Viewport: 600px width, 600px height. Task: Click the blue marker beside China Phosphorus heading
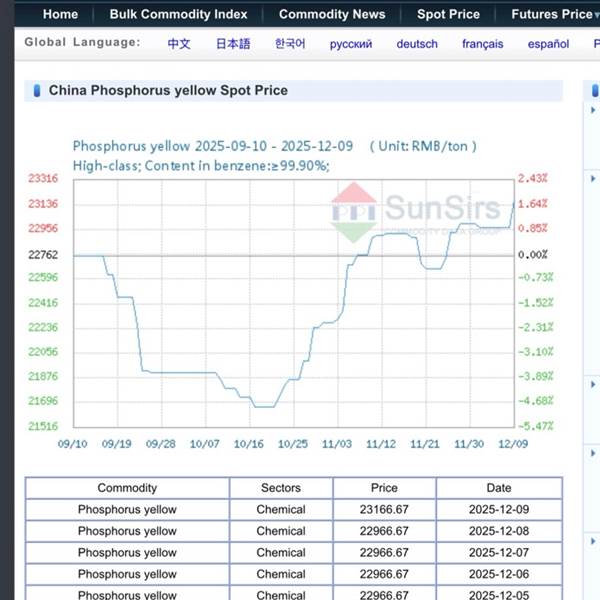[37, 91]
